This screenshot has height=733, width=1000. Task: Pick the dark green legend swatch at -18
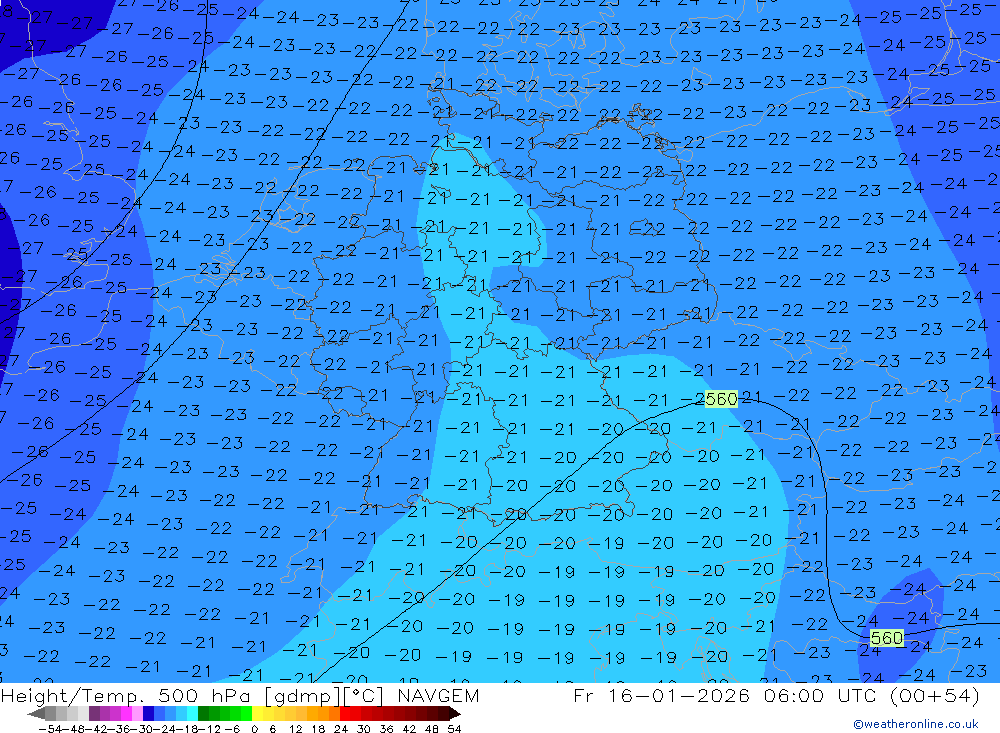coord(203,714)
